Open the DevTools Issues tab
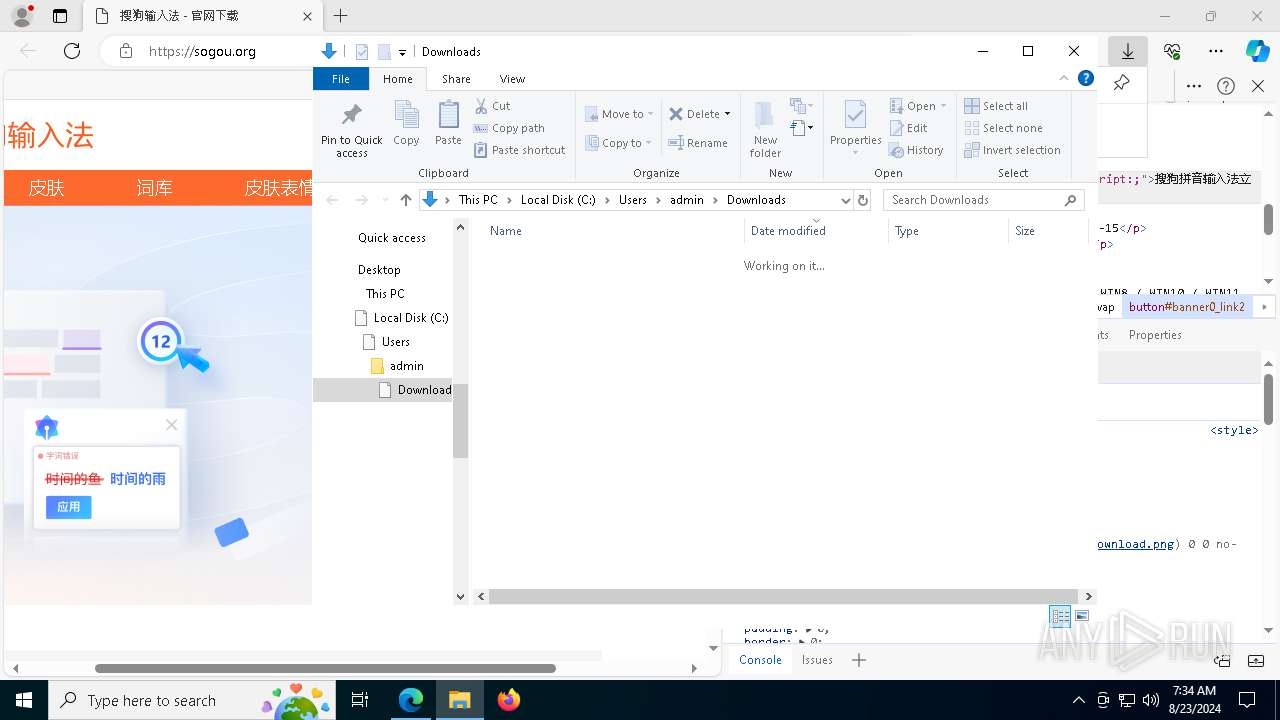This screenshot has height=720, width=1280. [x=817, y=659]
